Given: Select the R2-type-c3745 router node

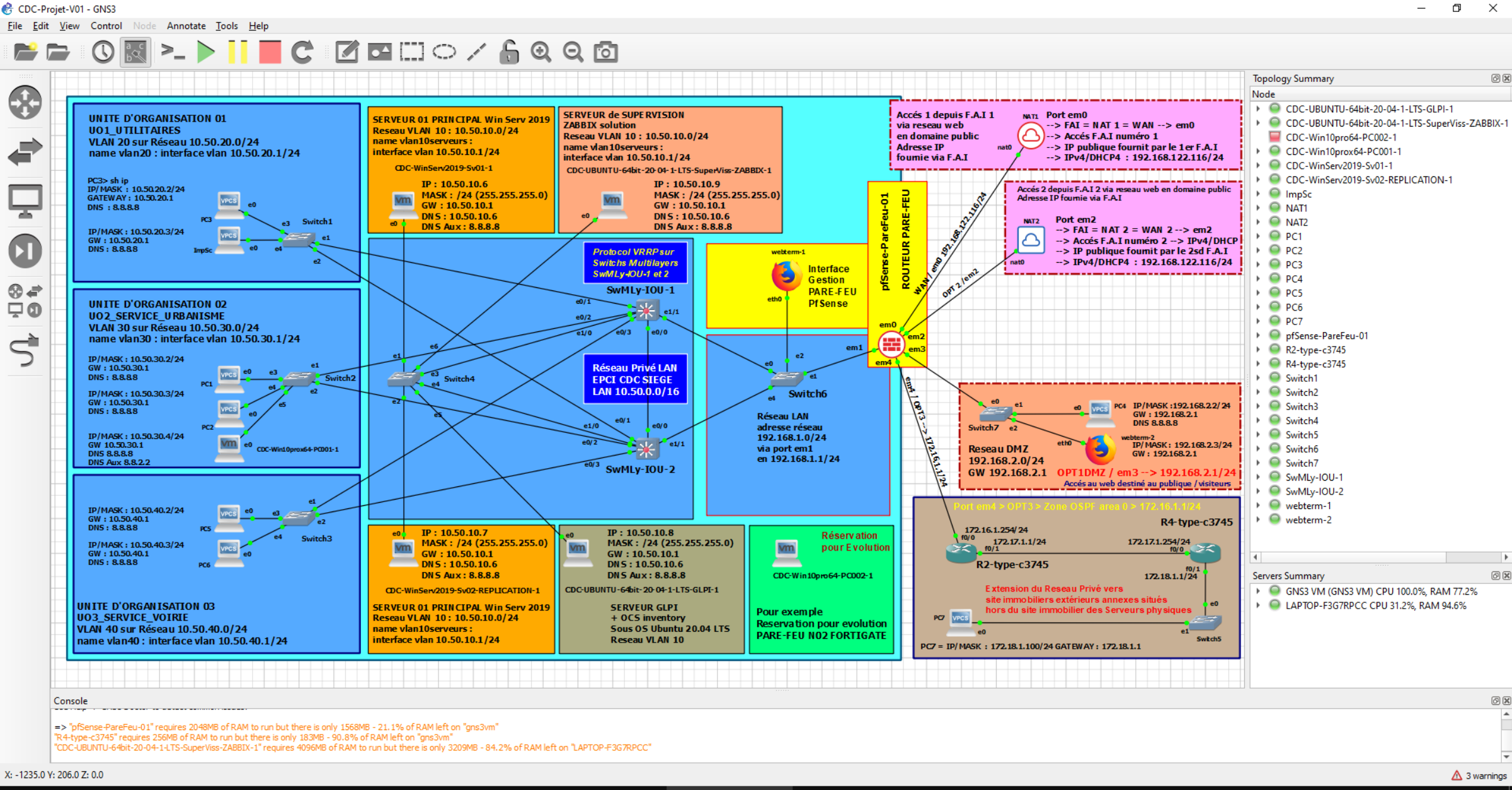Looking at the screenshot, I should coord(961,552).
